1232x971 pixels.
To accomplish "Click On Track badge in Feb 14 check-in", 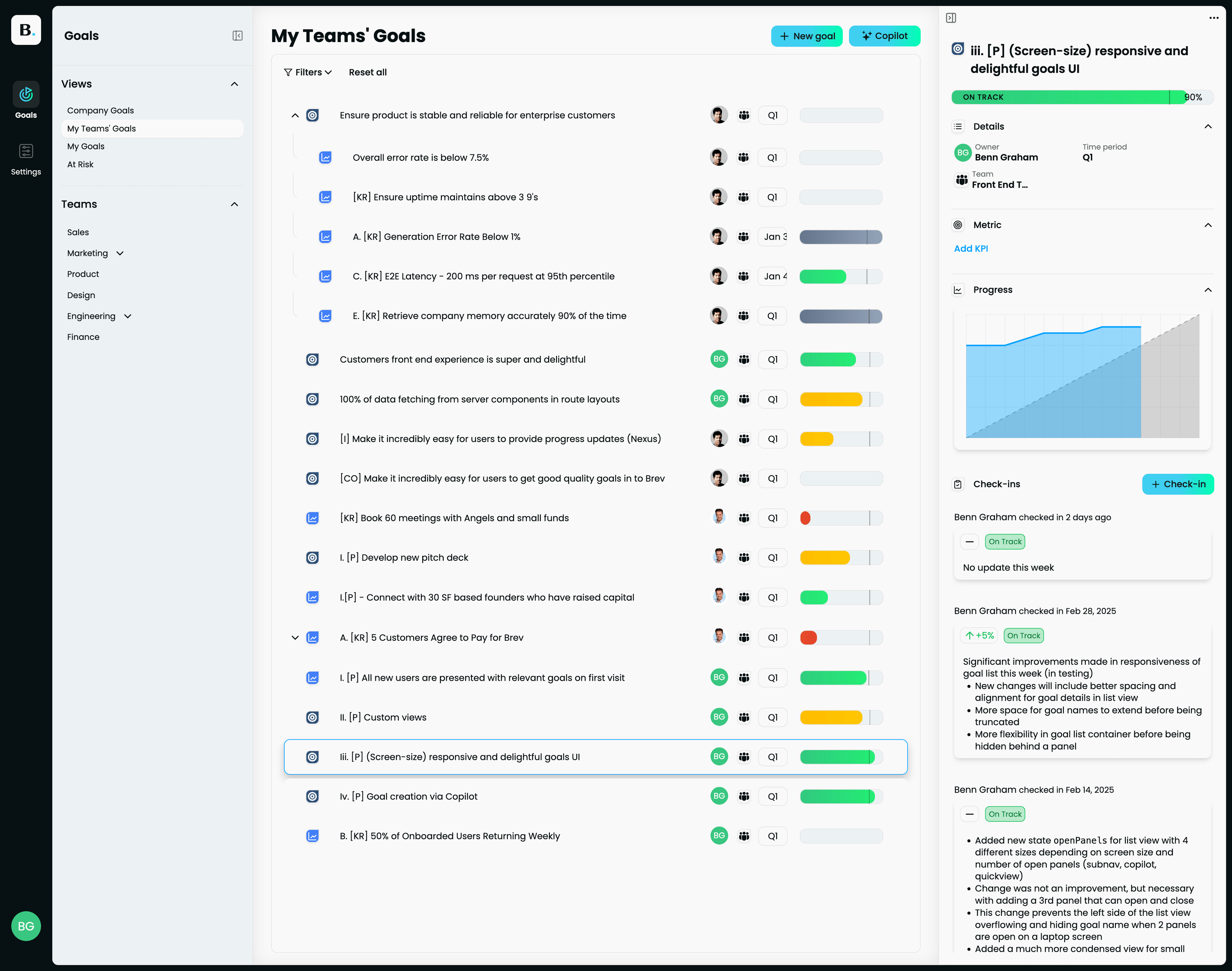I will (x=1005, y=814).
